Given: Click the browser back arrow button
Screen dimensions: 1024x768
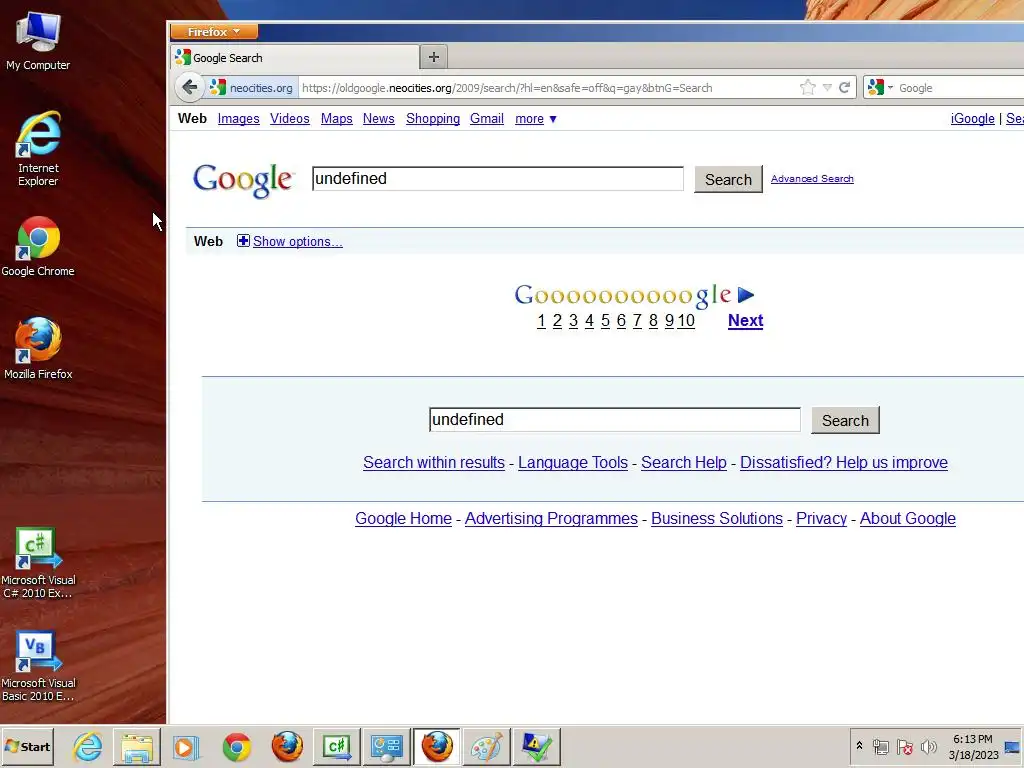Looking at the screenshot, I should click(189, 87).
